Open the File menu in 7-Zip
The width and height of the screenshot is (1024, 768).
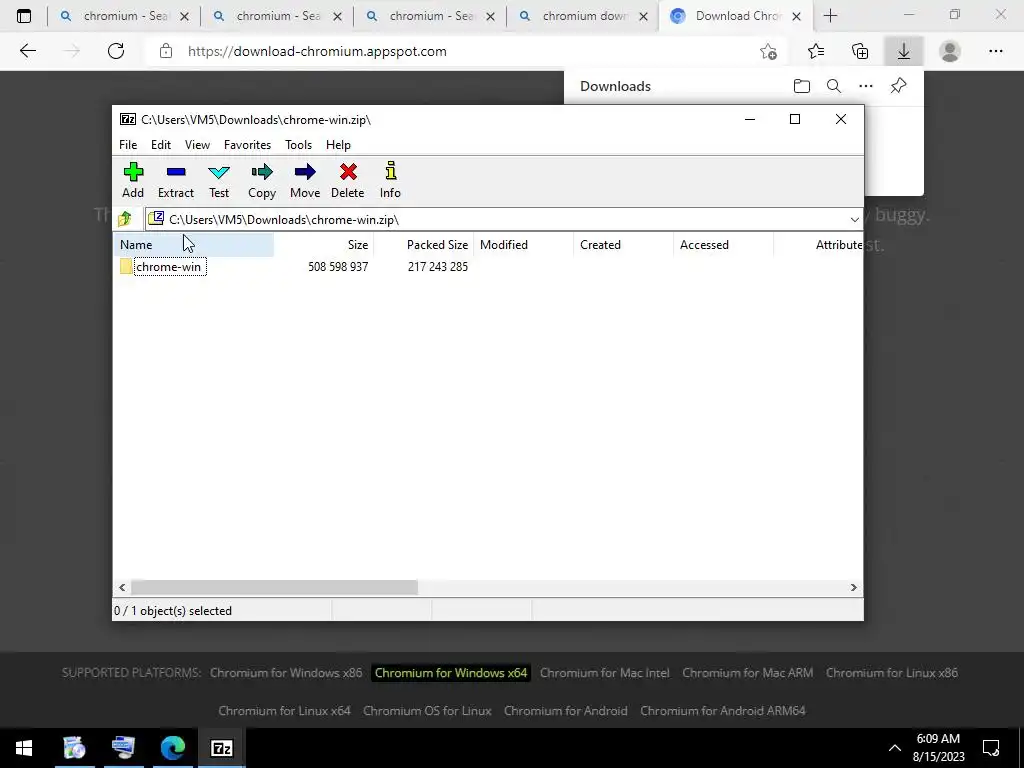point(128,145)
